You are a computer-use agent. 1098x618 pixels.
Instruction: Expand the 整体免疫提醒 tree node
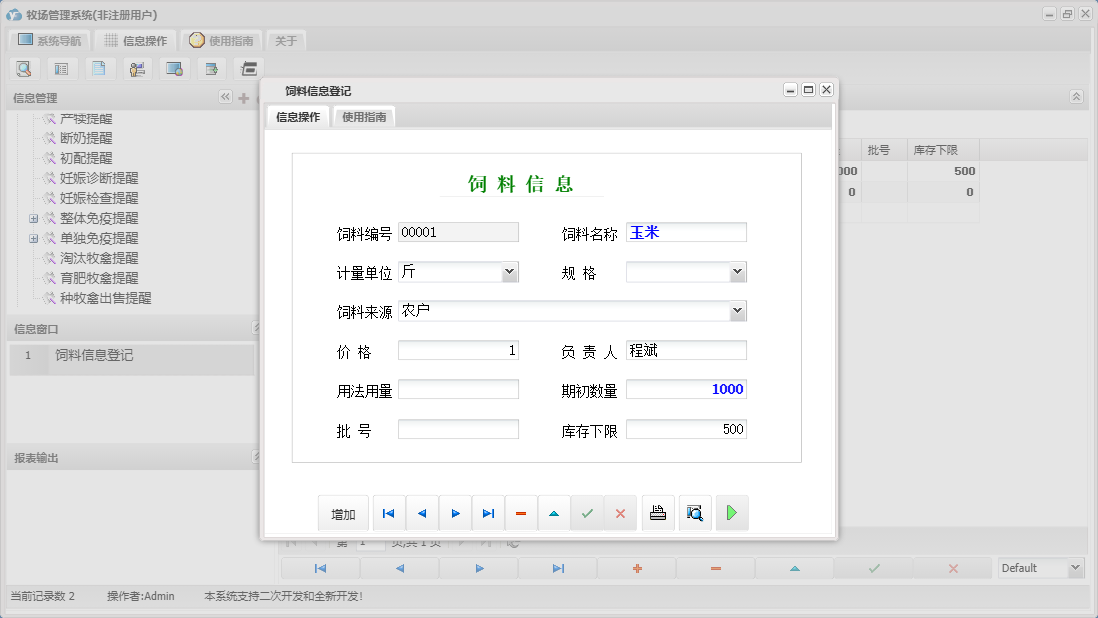33,218
